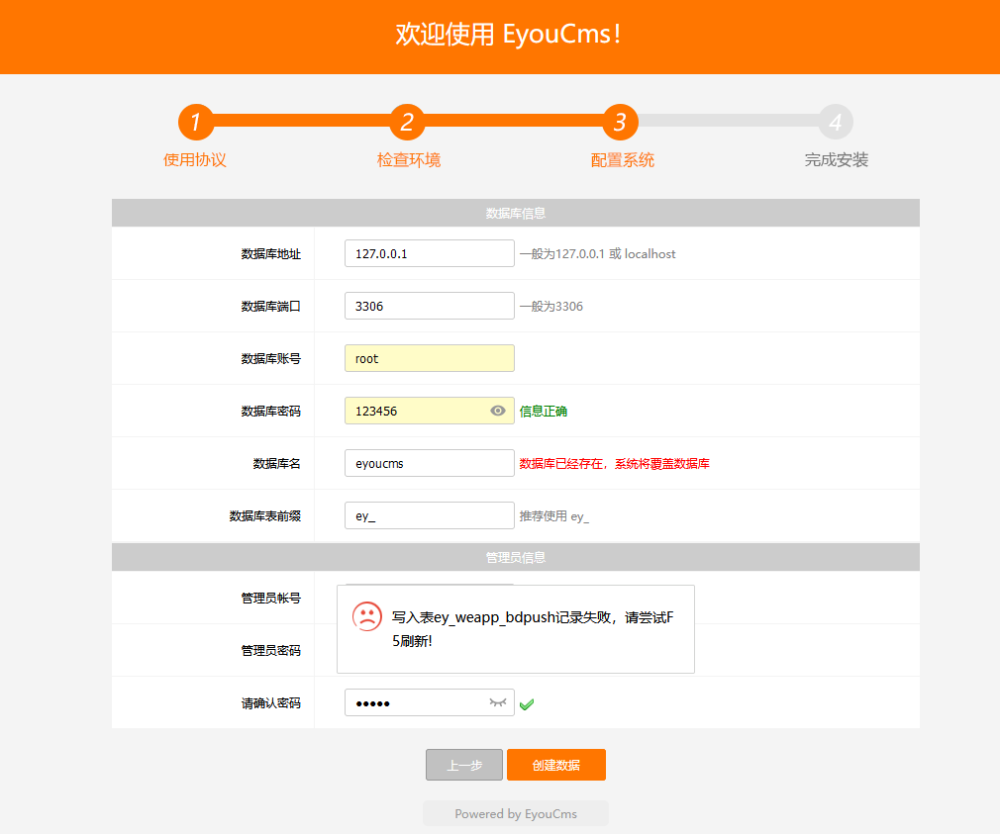The width and height of the screenshot is (1000, 834).
Task: Click the 请确认密码 label
Action: coord(271,703)
